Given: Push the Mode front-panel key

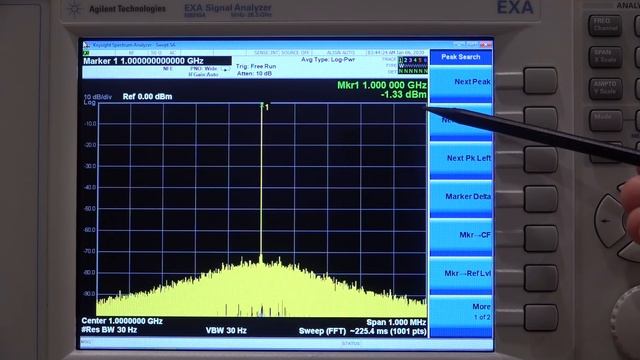Looking at the screenshot, I should pos(605,120).
